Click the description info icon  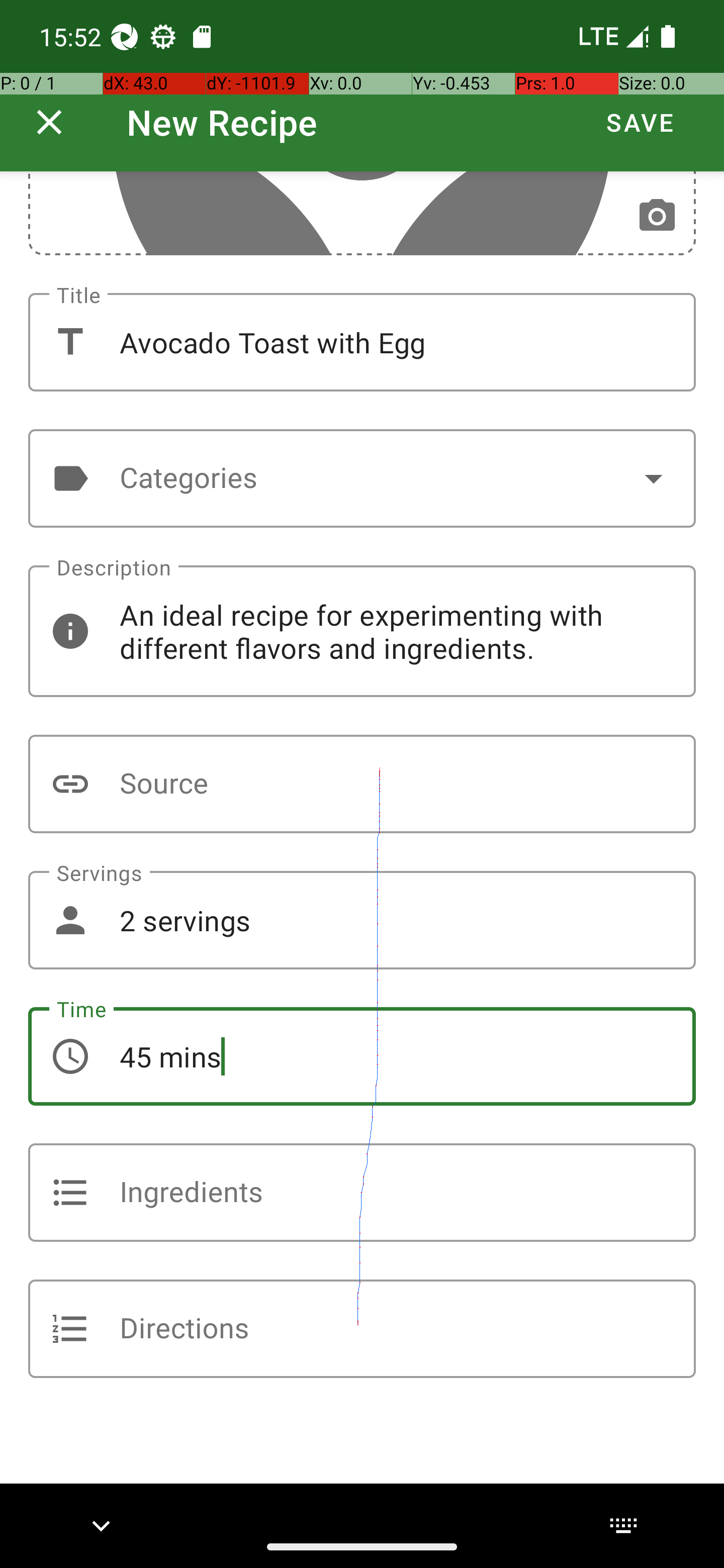[x=70, y=631]
